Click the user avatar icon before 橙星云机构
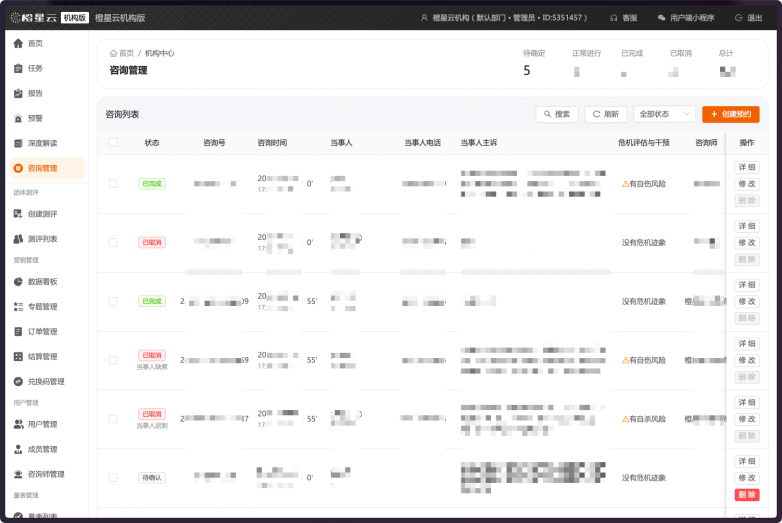This screenshot has height=523, width=782. (424, 18)
